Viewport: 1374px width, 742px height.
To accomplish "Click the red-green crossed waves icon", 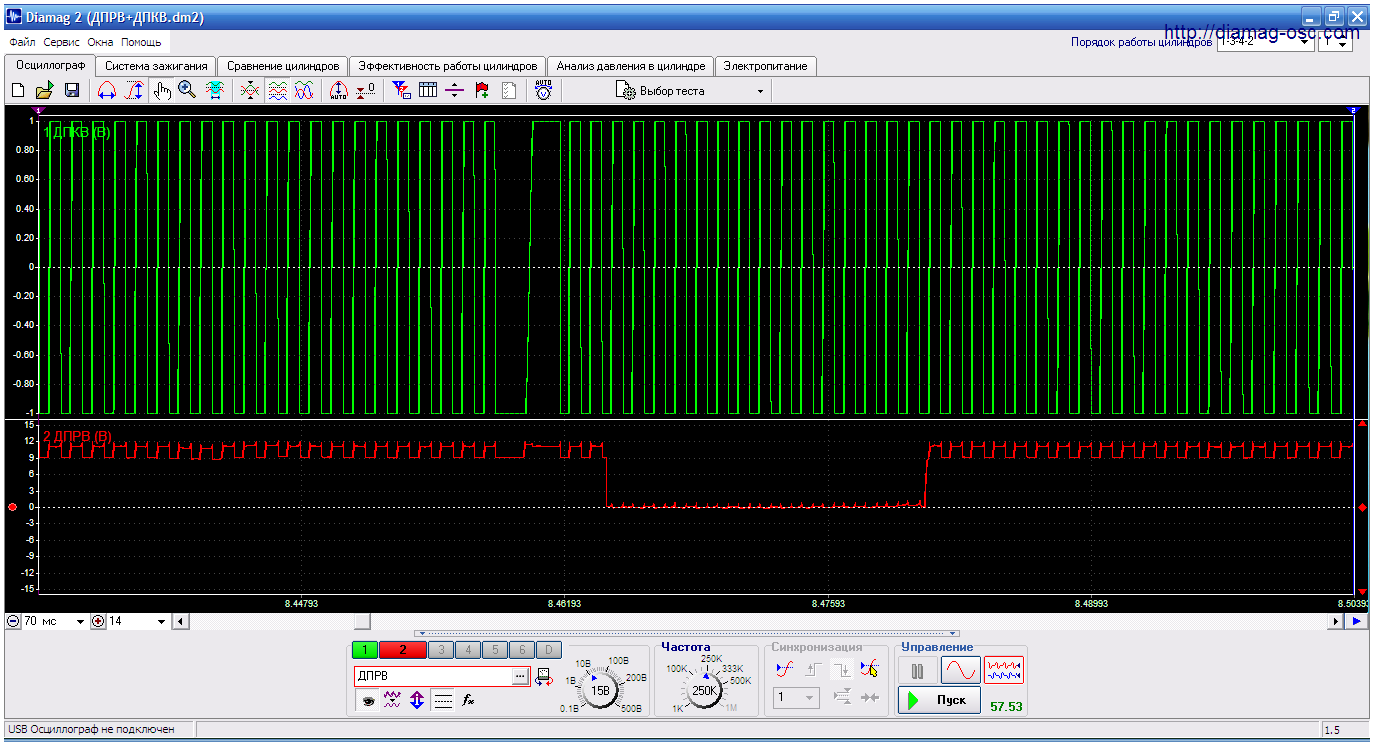I will tap(251, 91).
